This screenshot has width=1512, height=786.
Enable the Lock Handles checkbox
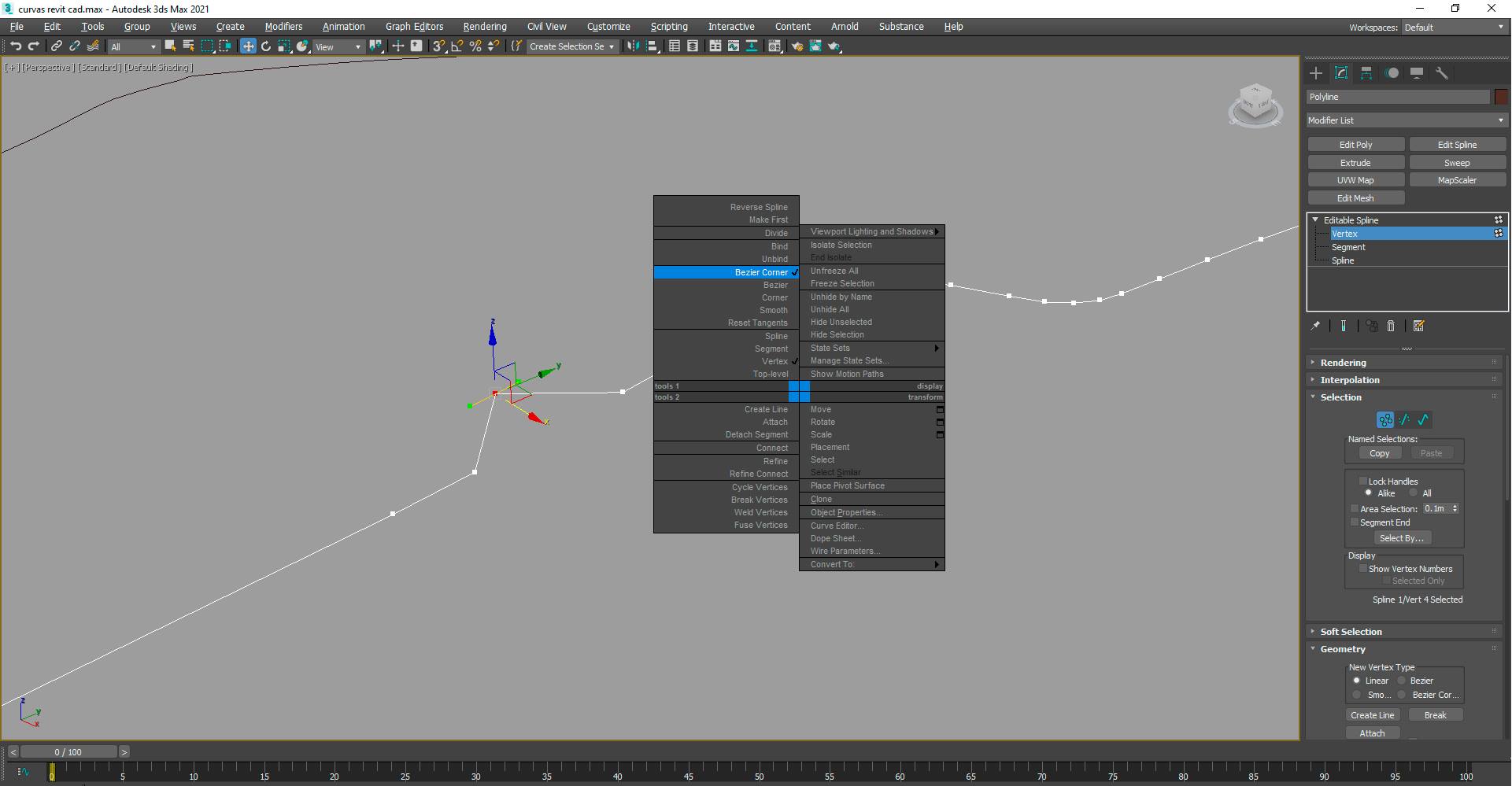1364,481
